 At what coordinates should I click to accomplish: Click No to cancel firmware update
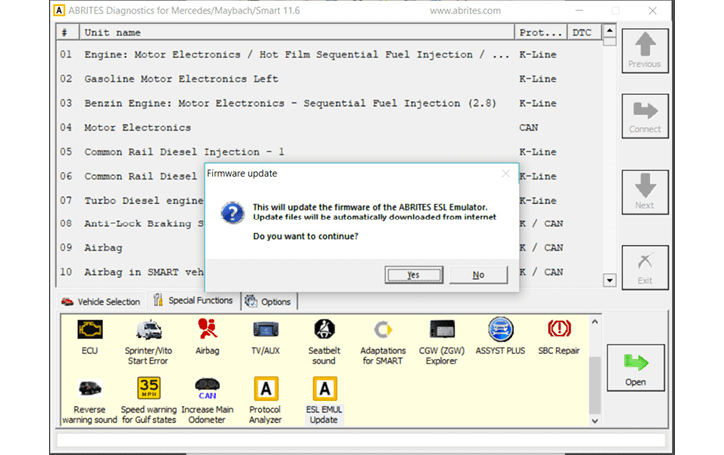pos(478,275)
